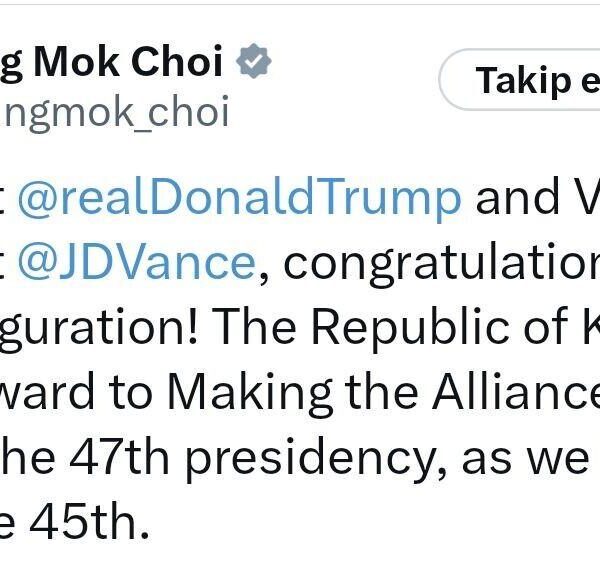Select the word Choi in the header name
Viewport: 600px width, 564px height.
pos(177,61)
